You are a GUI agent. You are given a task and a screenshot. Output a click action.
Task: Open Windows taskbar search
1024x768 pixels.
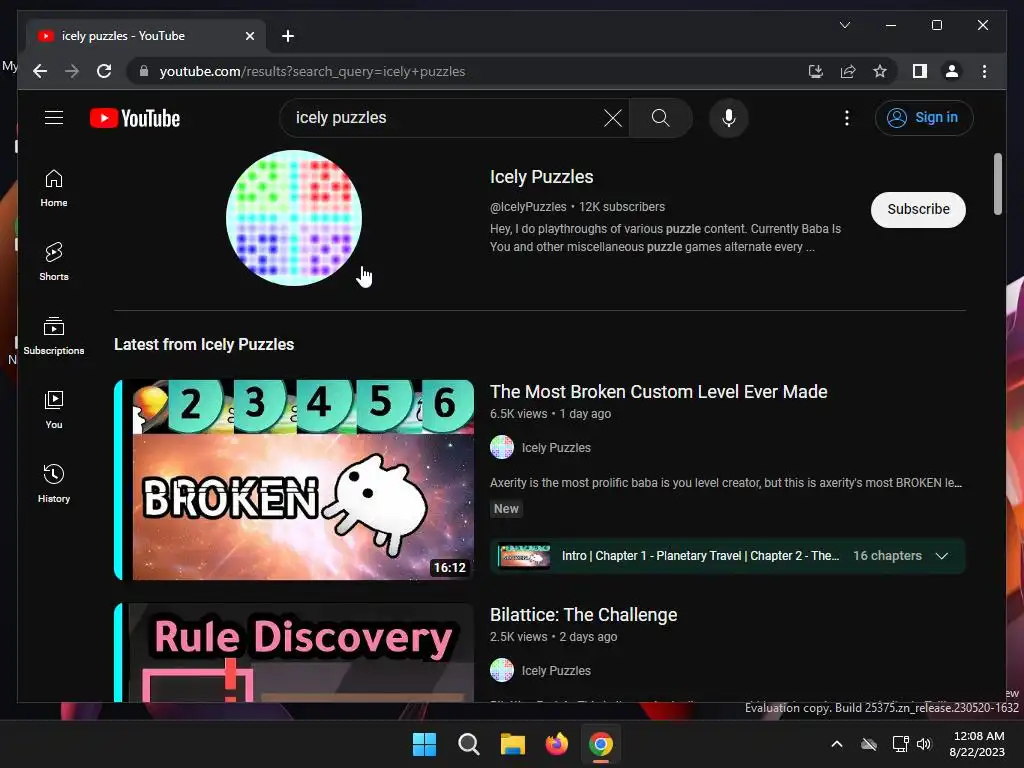[468, 744]
